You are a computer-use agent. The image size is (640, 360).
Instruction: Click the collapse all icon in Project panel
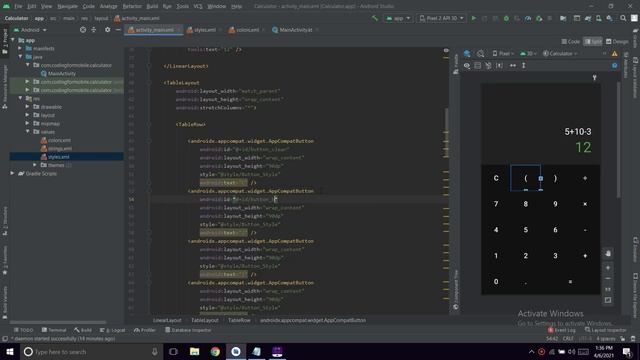[x=93, y=30]
